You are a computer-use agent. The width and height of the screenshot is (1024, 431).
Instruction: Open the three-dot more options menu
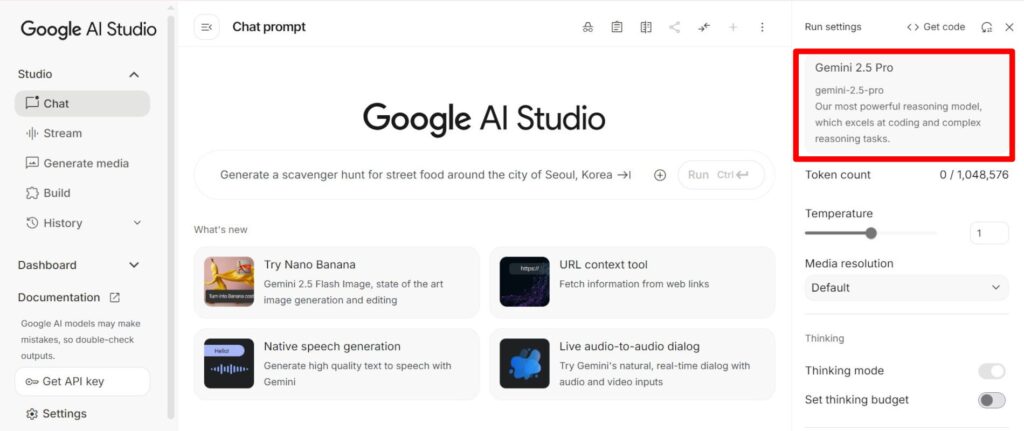(762, 27)
